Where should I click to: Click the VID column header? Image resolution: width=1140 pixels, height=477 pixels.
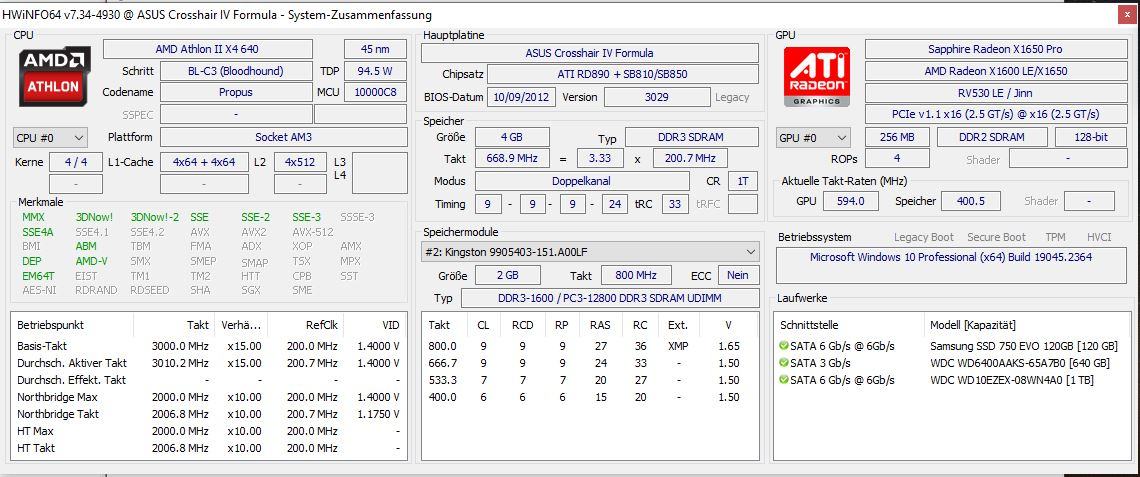(390, 325)
